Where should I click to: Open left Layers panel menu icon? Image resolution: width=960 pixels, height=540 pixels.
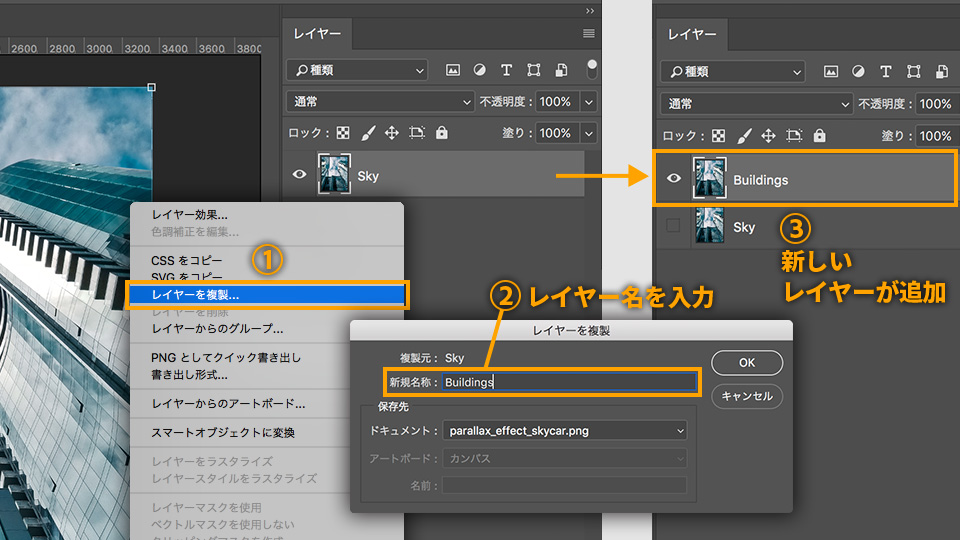point(588,34)
